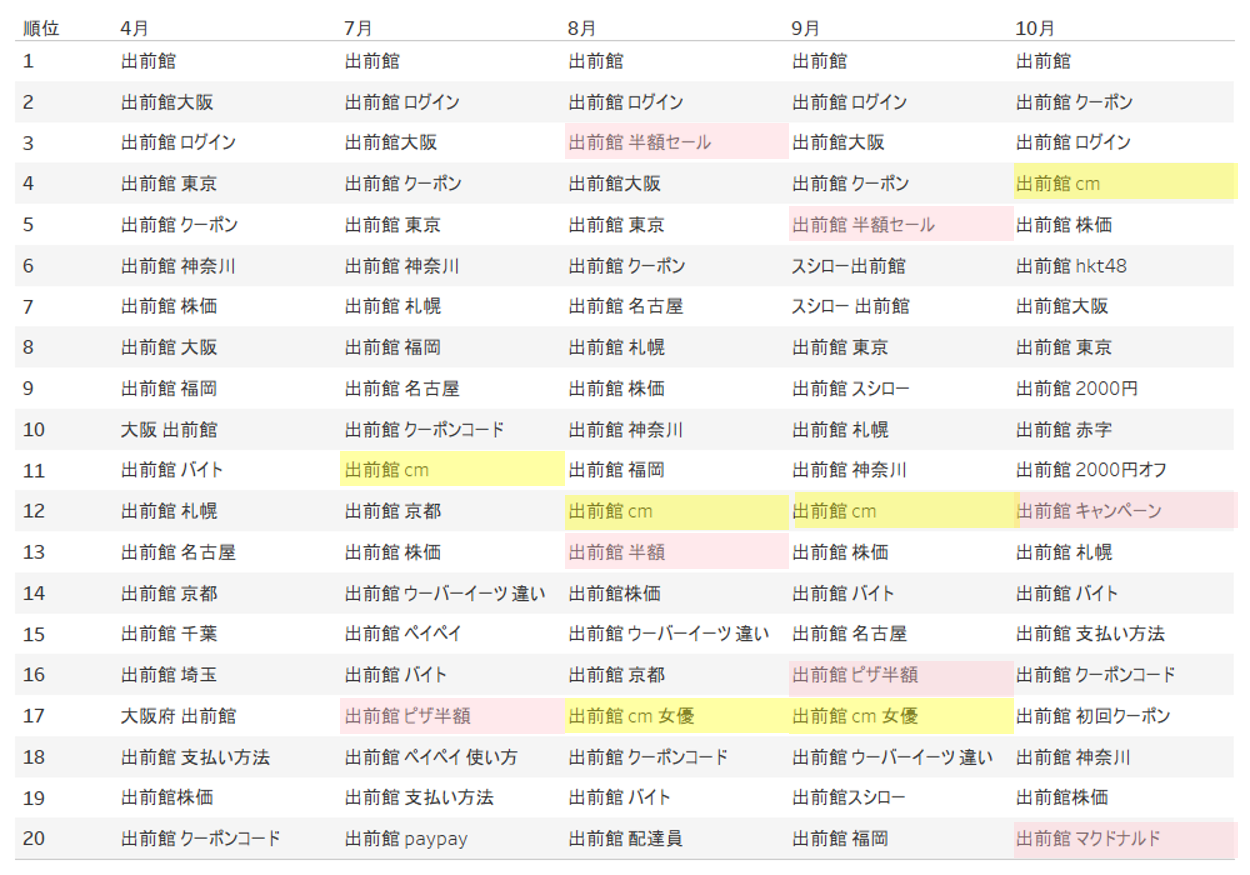Viewport: 1250px width, 875px height.
Task: Select the 大阪府 出前館 cell
Action: tap(179, 716)
